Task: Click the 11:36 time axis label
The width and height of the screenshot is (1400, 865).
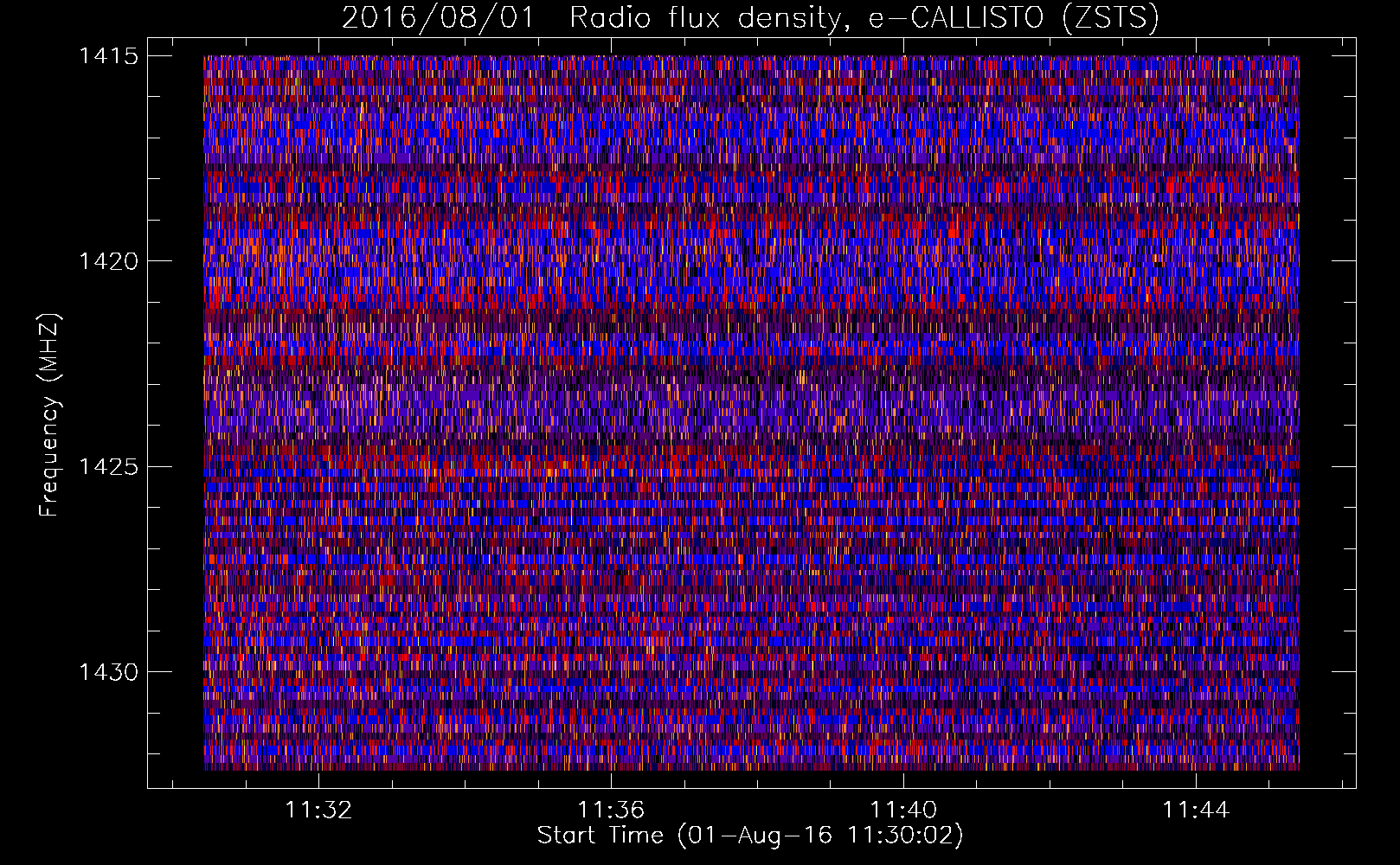Action: click(x=612, y=811)
